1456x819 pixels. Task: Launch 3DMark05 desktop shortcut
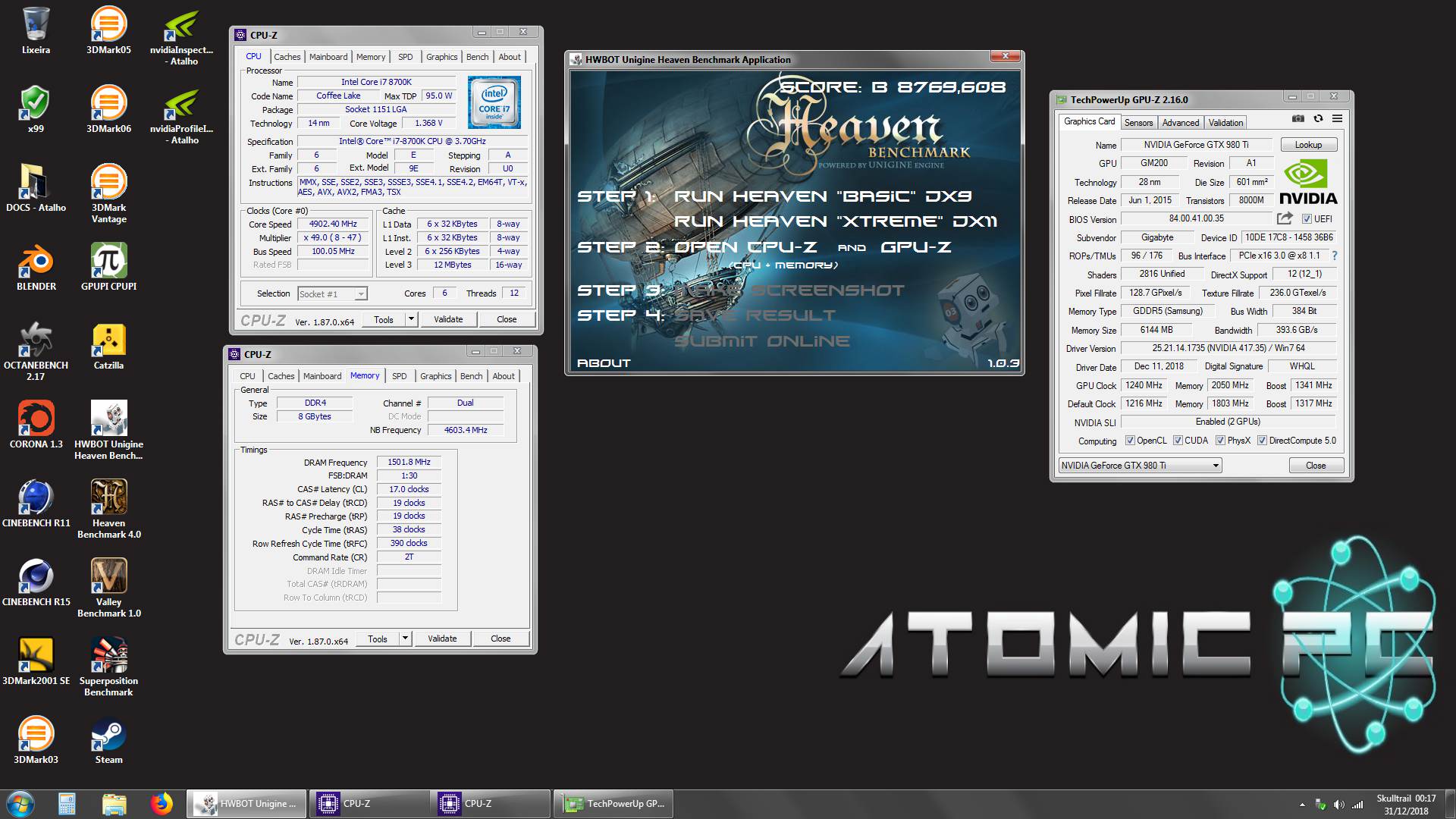click(x=108, y=30)
